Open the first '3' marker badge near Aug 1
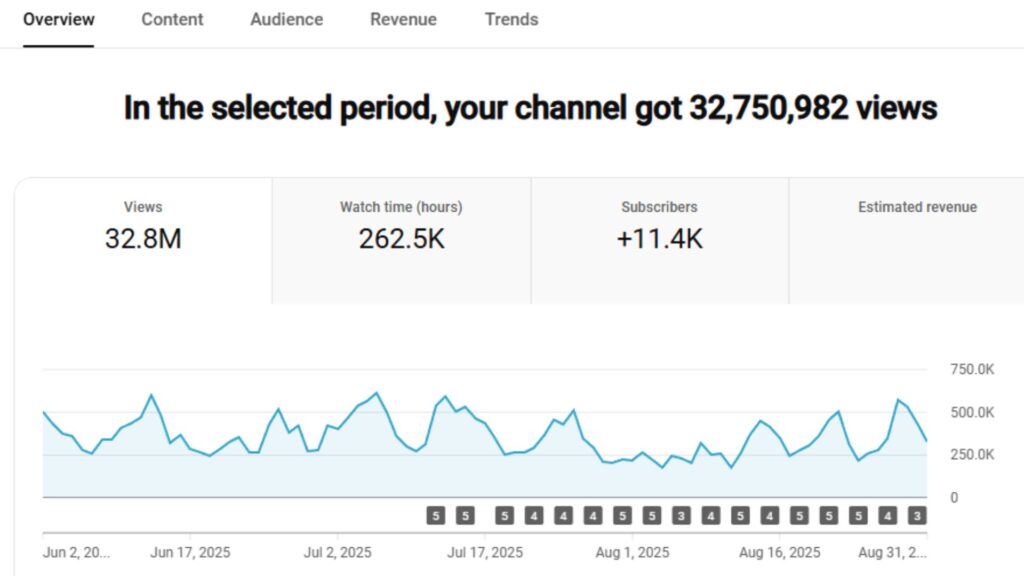The height and width of the screenshot is (576, 1024). coord(681,516)
